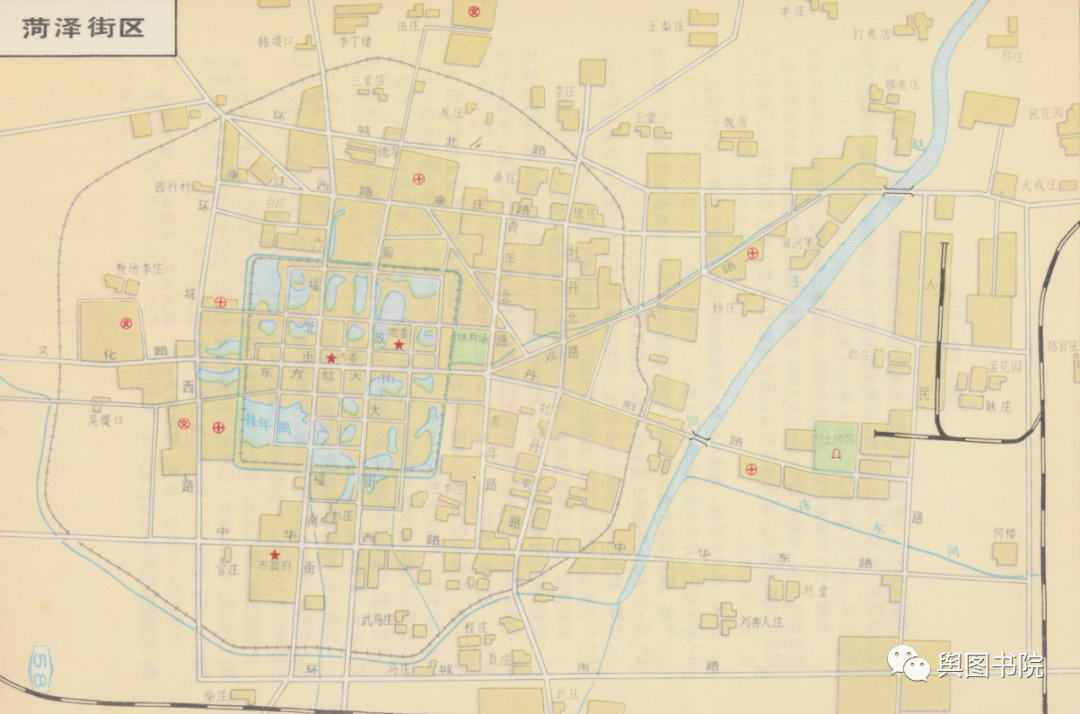Image resolution: width=1080 pixels, height=714 pixels.
Task: Click the 官庄 label
Action: pyautogui.click(x=227, y=569)
